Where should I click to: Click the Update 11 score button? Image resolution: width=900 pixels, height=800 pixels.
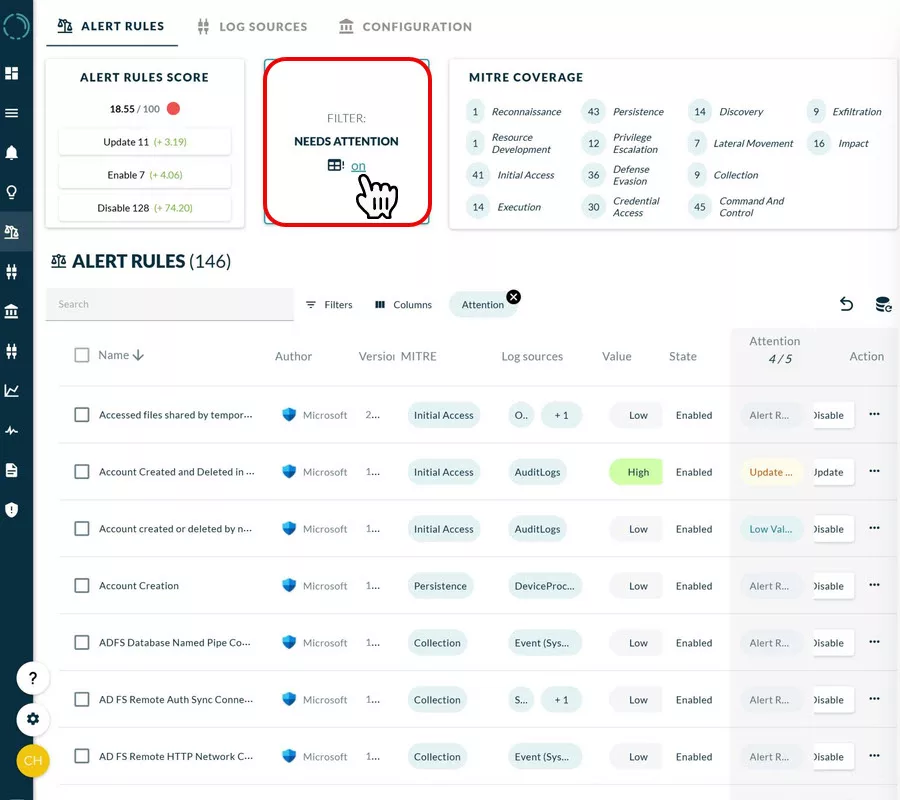(145, 142)
